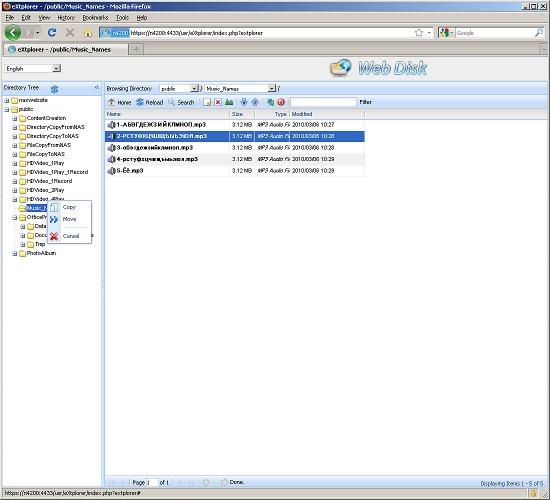Expand the PhotoAlbum folder in tree

(x=15, y=253)
